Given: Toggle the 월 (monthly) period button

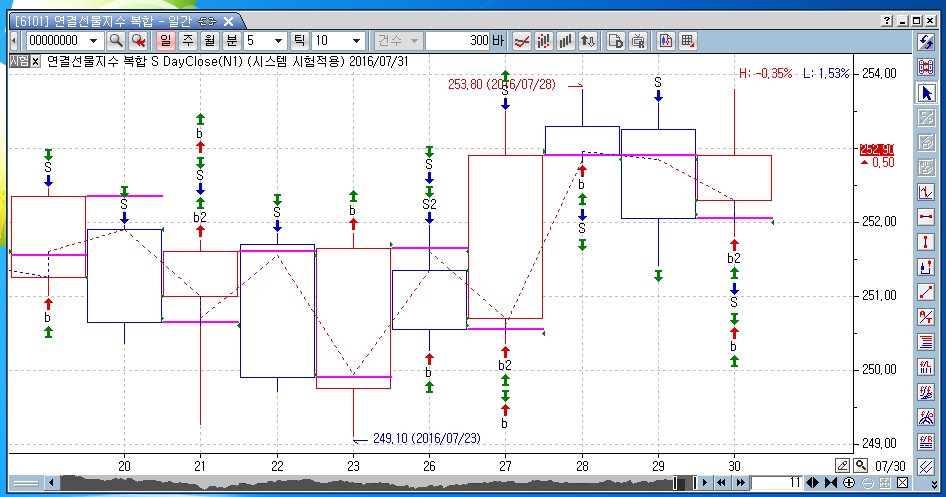Looking at the screenshot, I should (209, 41).
